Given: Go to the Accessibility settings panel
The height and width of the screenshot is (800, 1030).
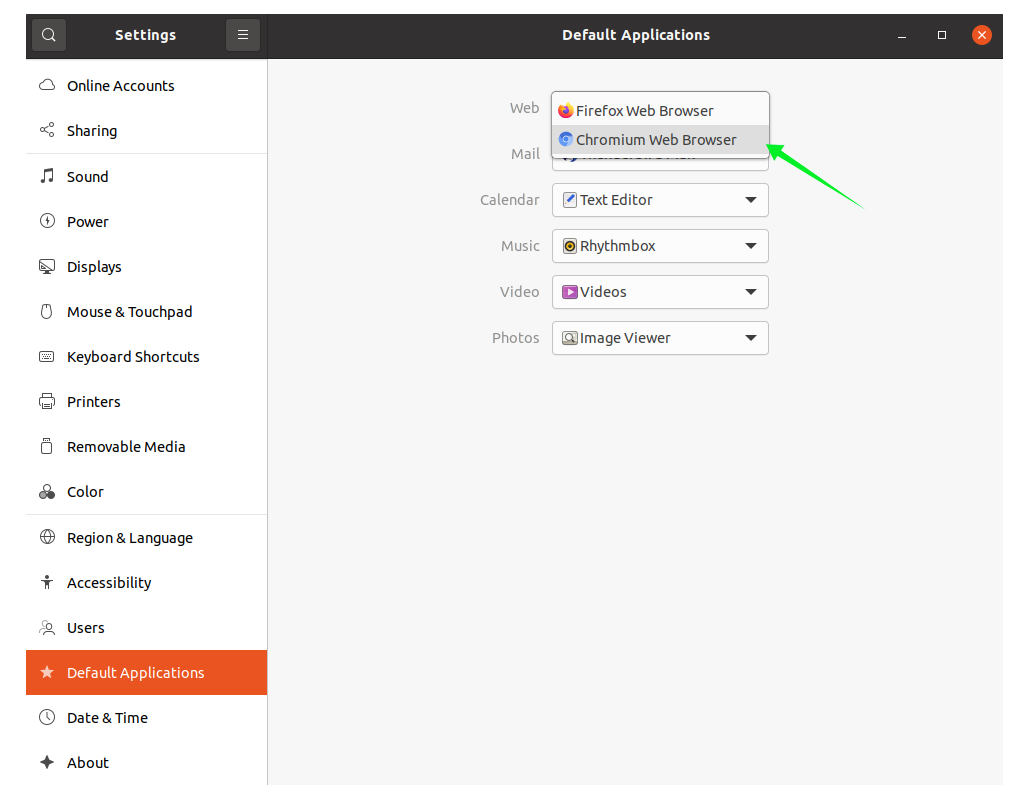Looking at the screenshot, I should point(146,583).
